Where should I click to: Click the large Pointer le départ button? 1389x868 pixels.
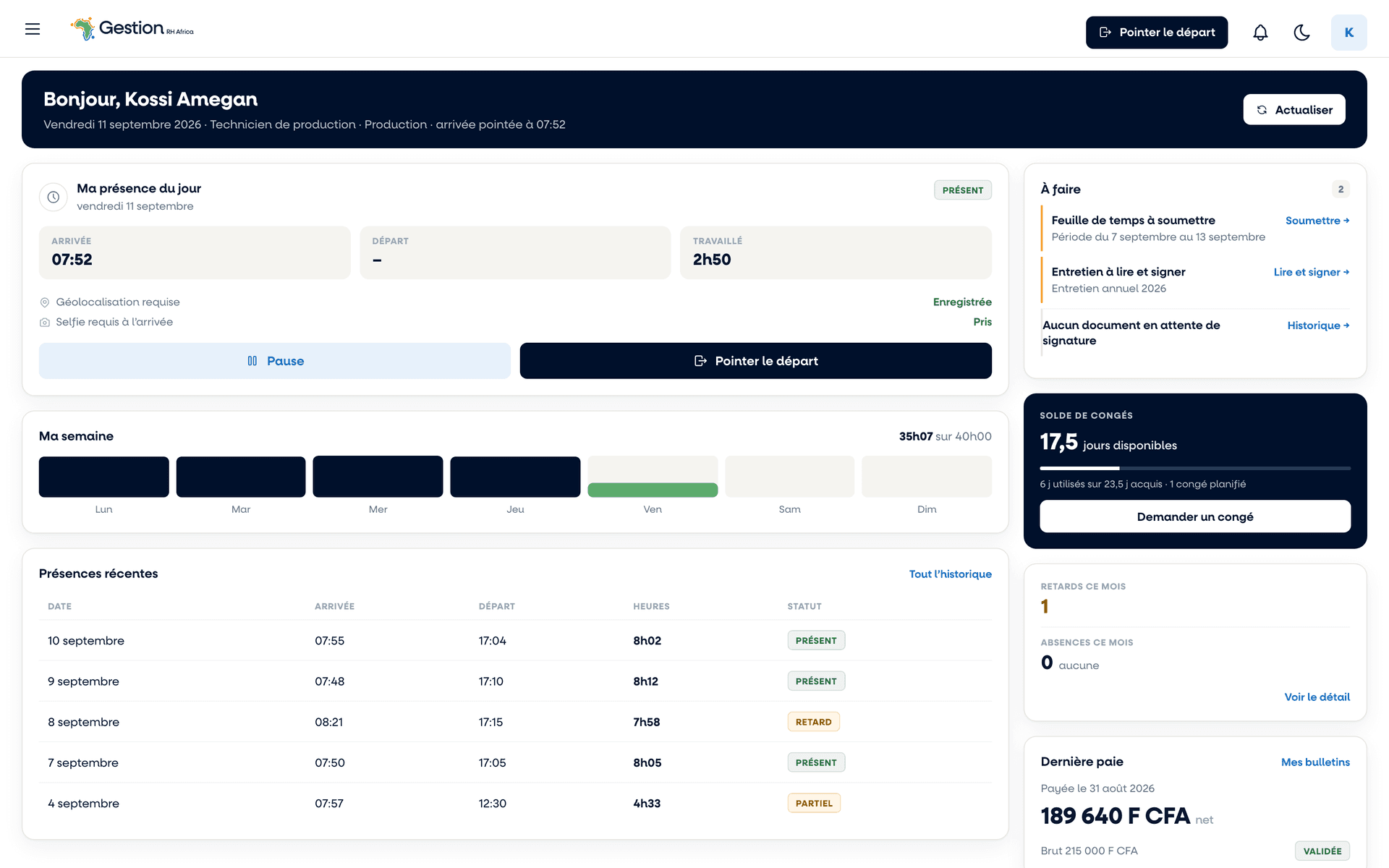pos(755,361)
